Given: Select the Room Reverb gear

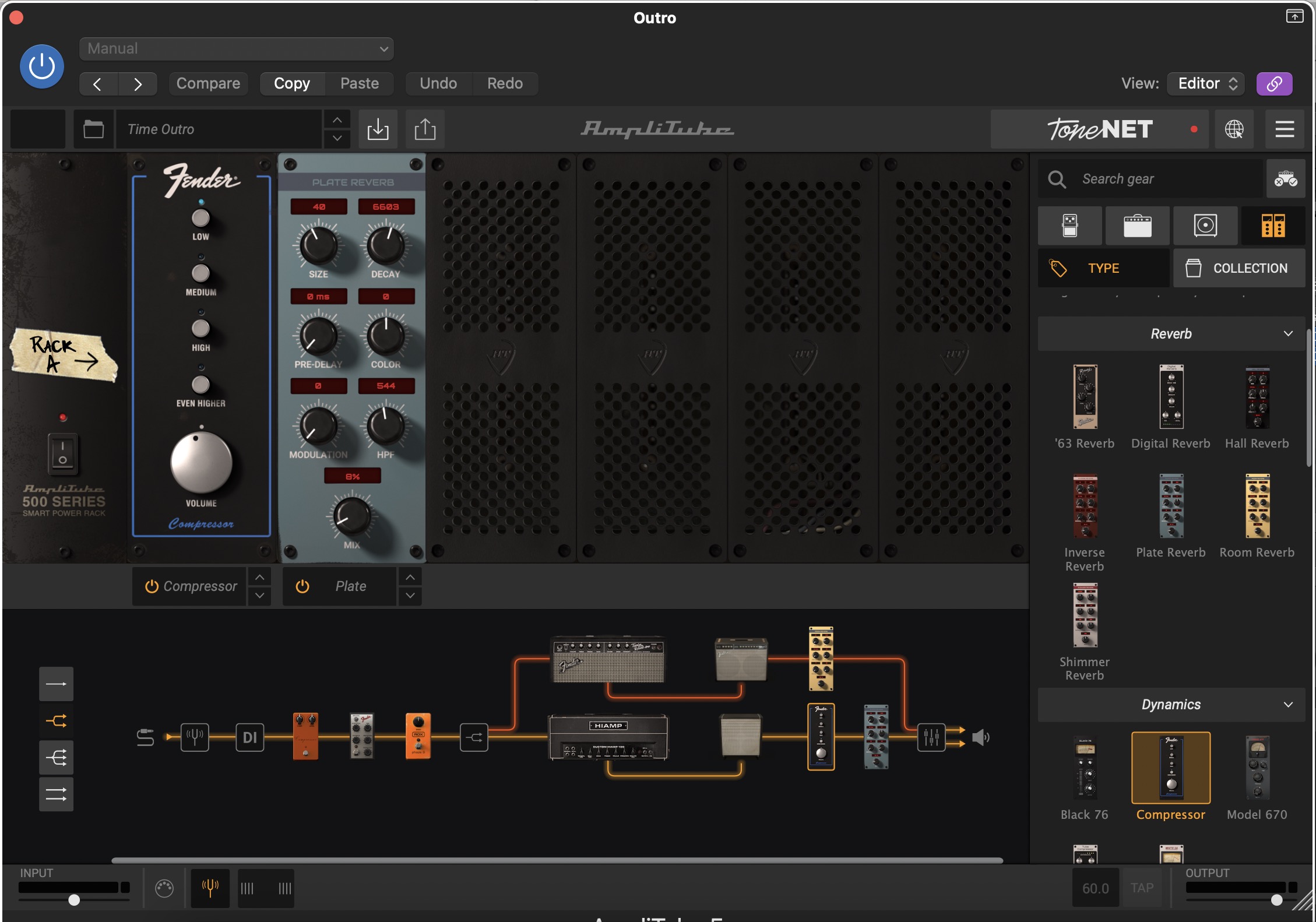Looking at the screenshot, I should pos(1257,506).
